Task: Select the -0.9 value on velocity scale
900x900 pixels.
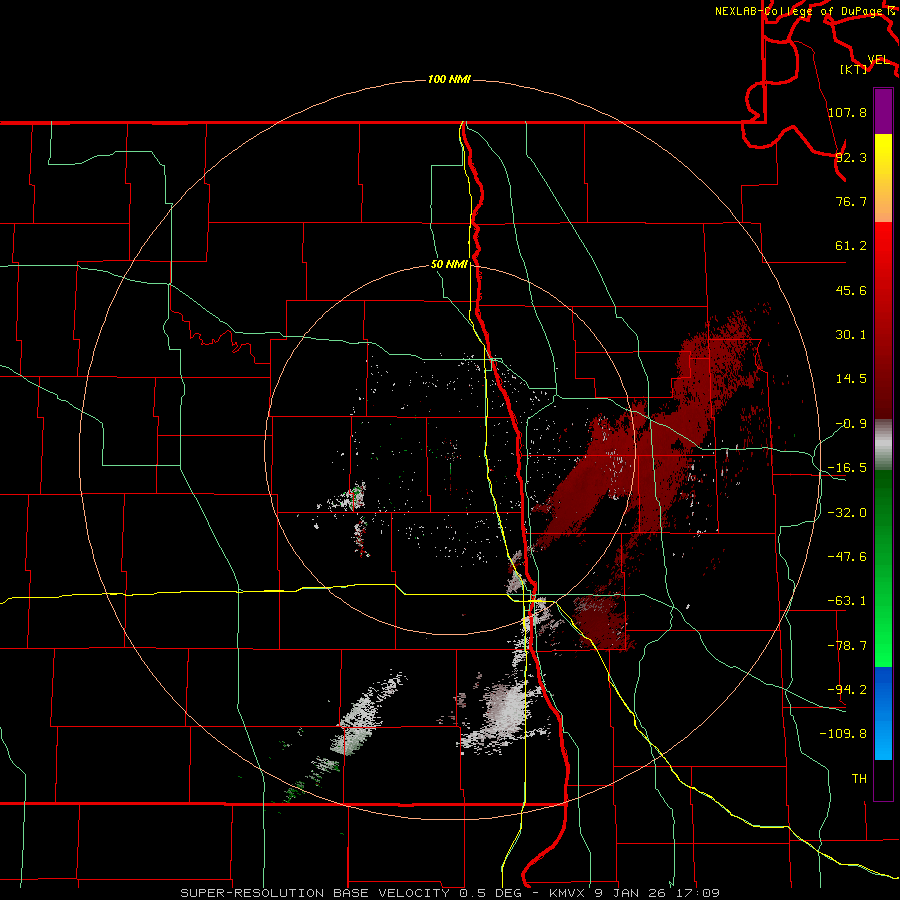Action: coord(851,424)
